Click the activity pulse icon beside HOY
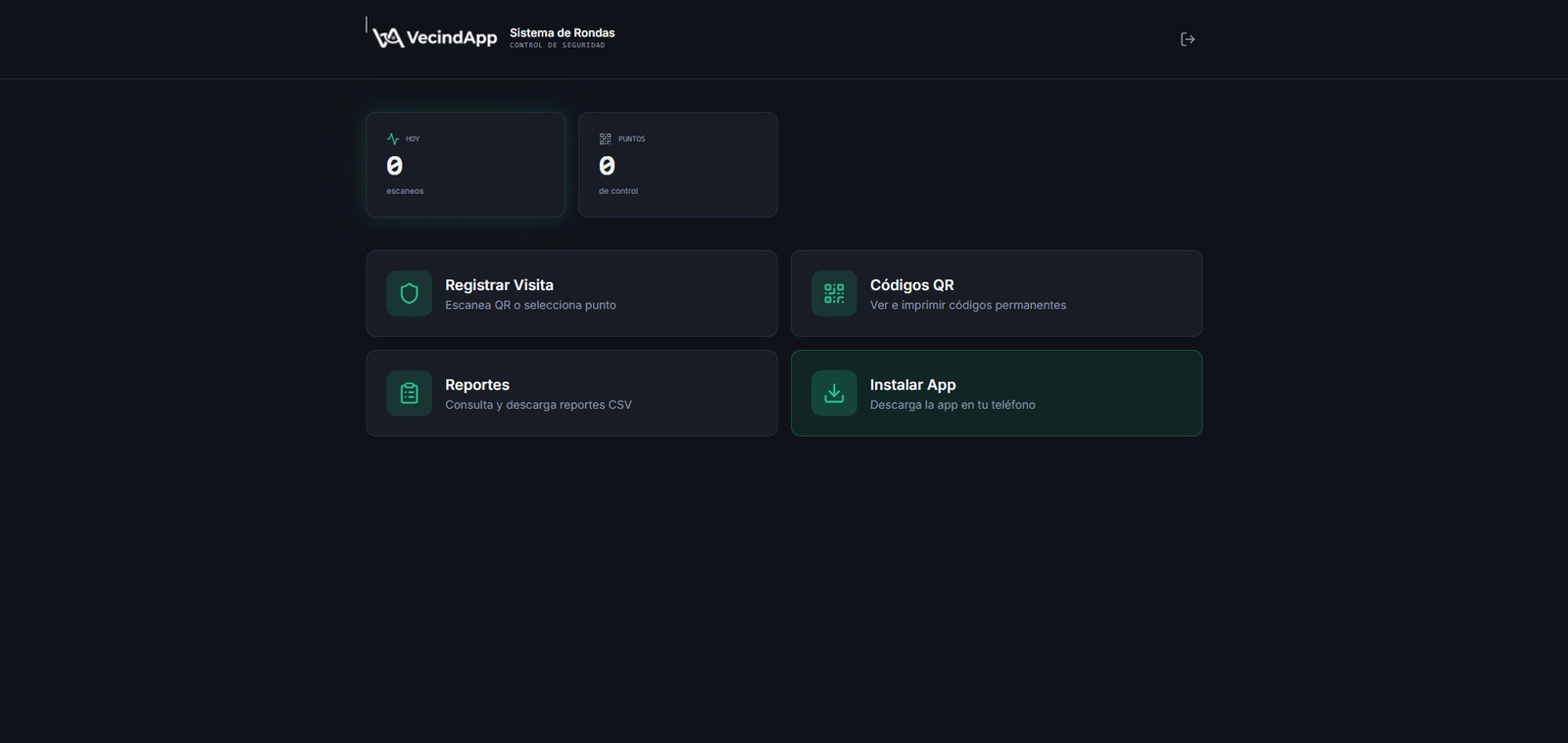This screenshot has height=743, width=1568. pos(393,139)
